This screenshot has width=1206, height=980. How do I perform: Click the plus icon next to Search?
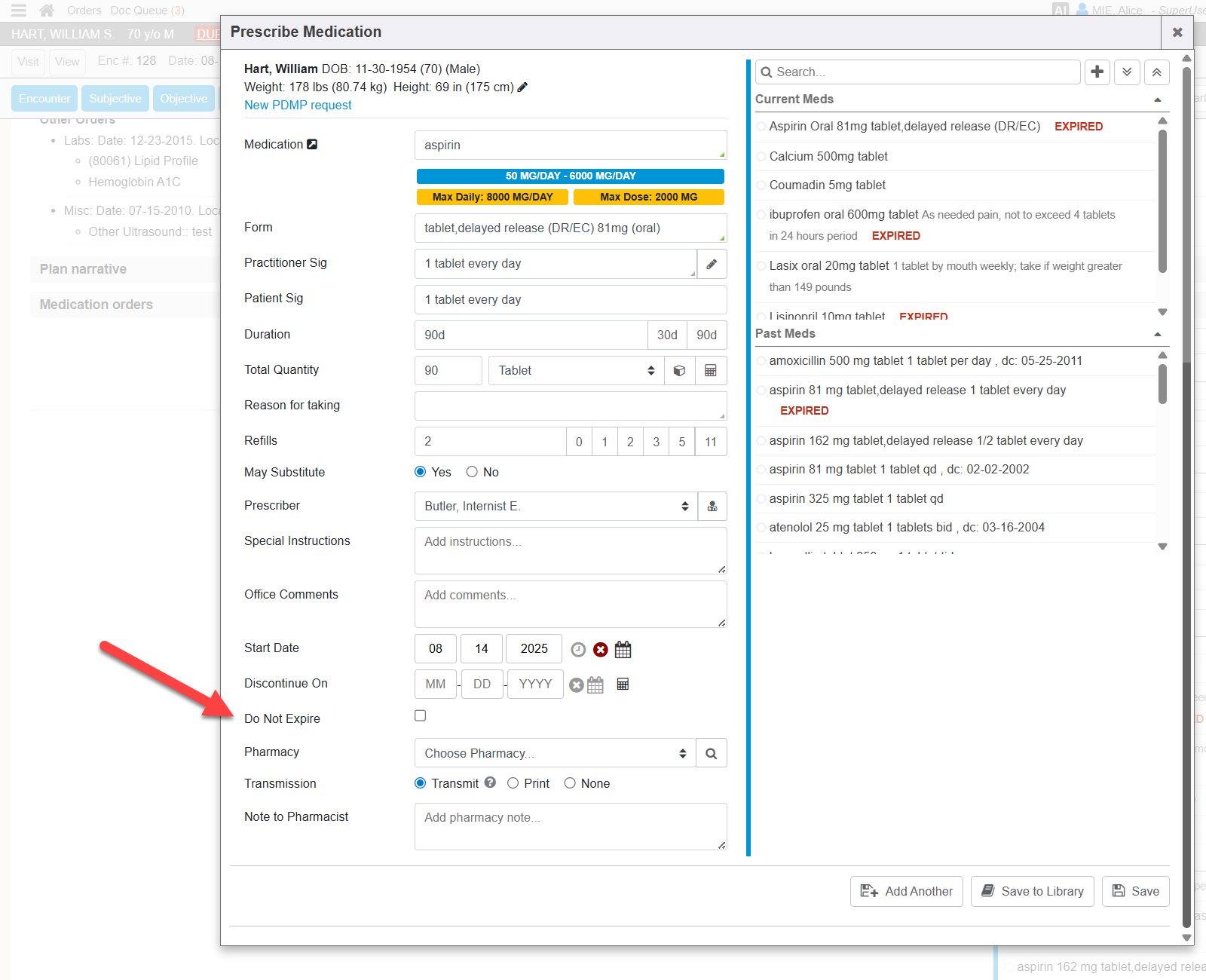[x=1097, y=72]
